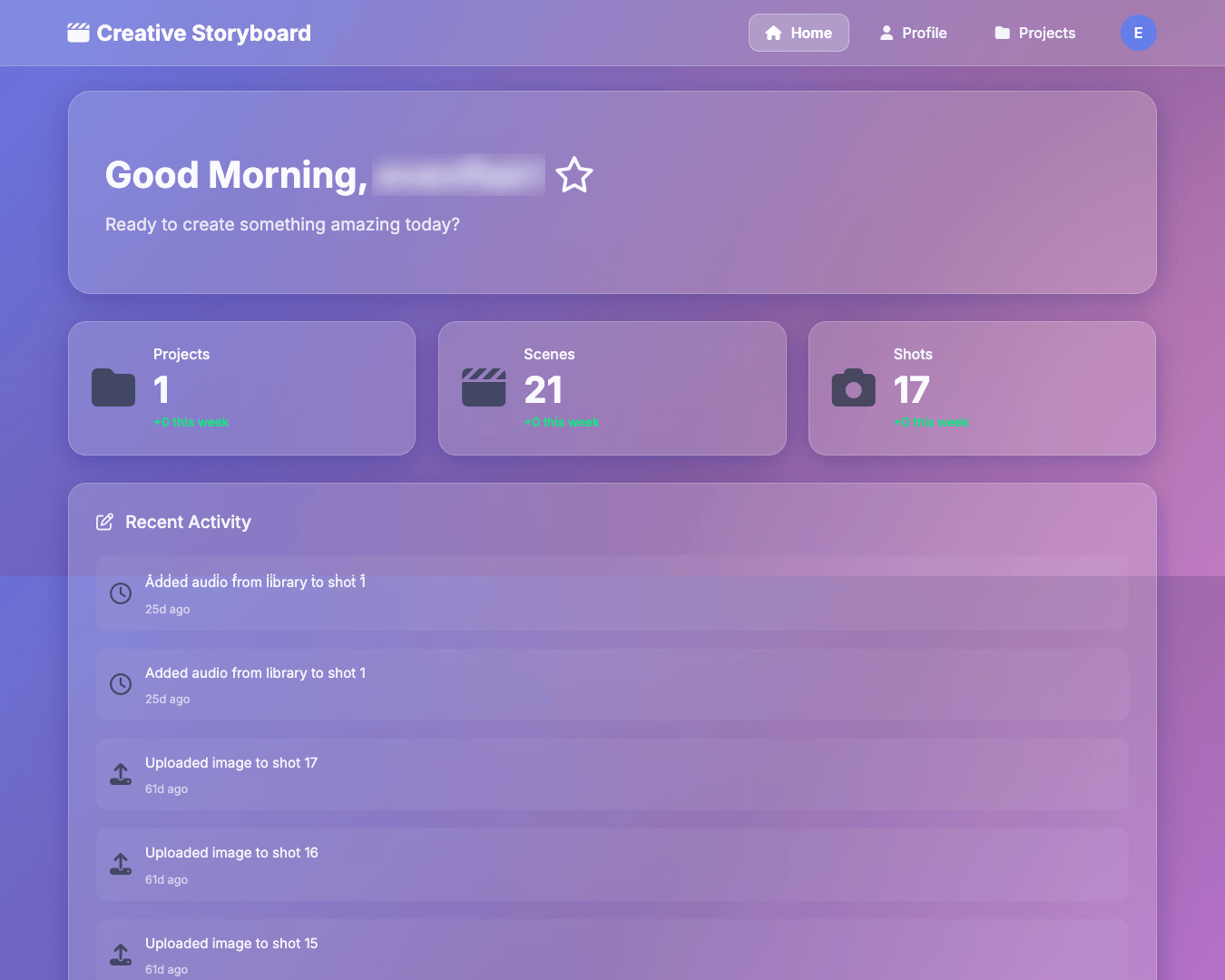Click upload icon for shot 17 activity
Screen dimensions: 1225x980
(x=121, y=774)
